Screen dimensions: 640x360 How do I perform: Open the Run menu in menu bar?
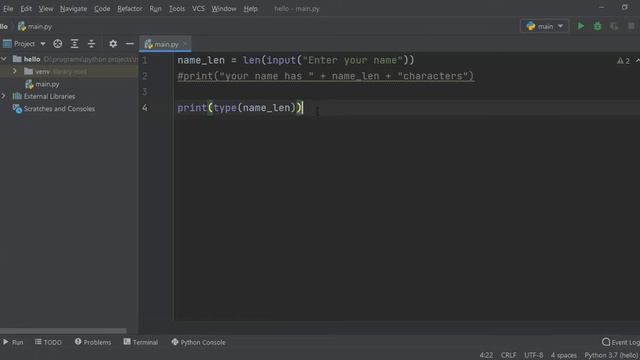155,9
